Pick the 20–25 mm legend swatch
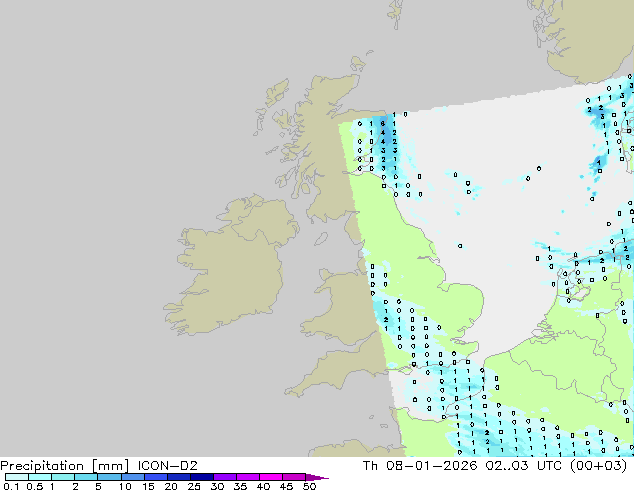 (179, 477)
